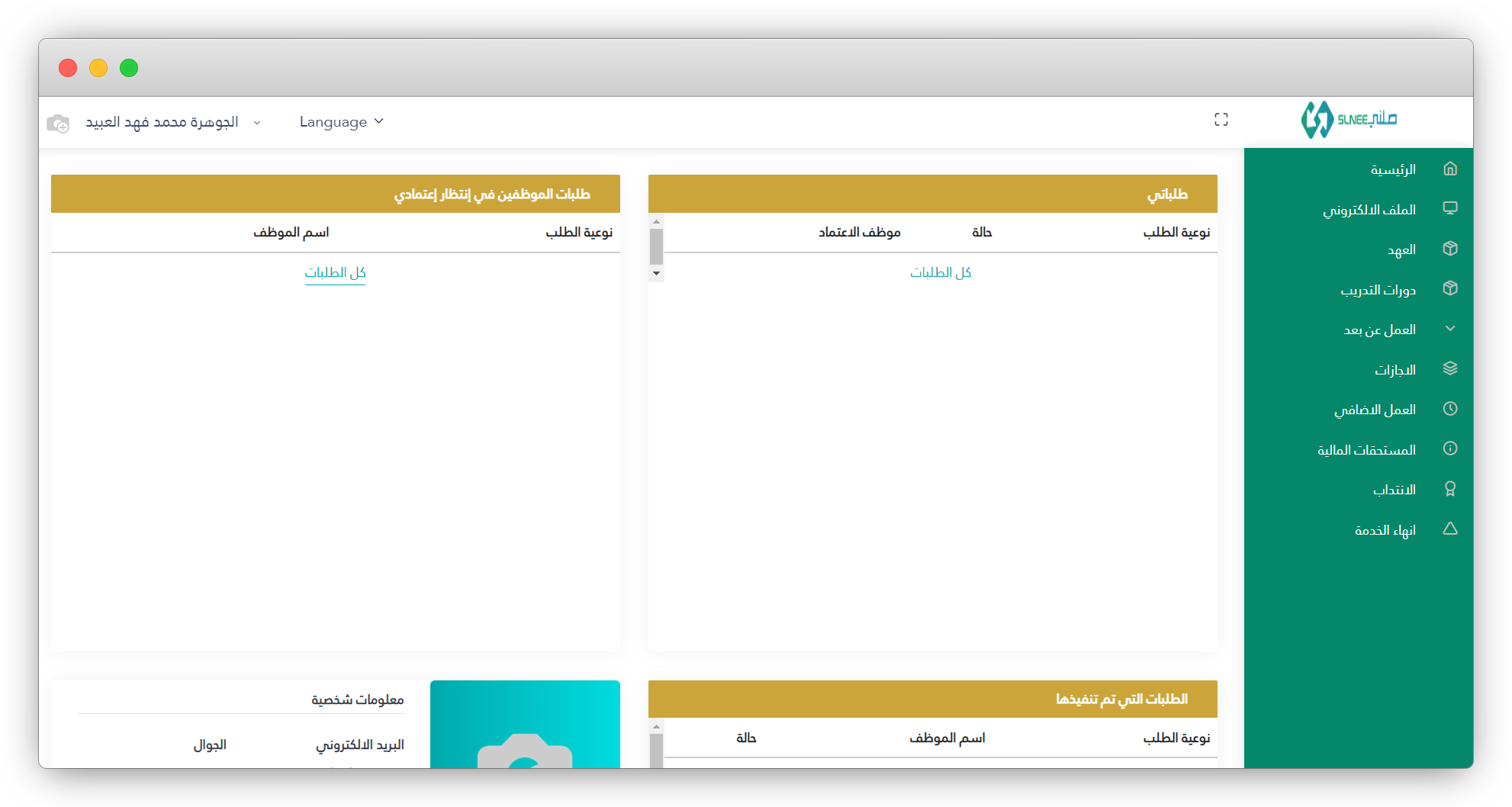1512x807 pixels.
Task: Click the triangle icon beside انهاء الخدمة
Action: click(x=1450, y=529)
